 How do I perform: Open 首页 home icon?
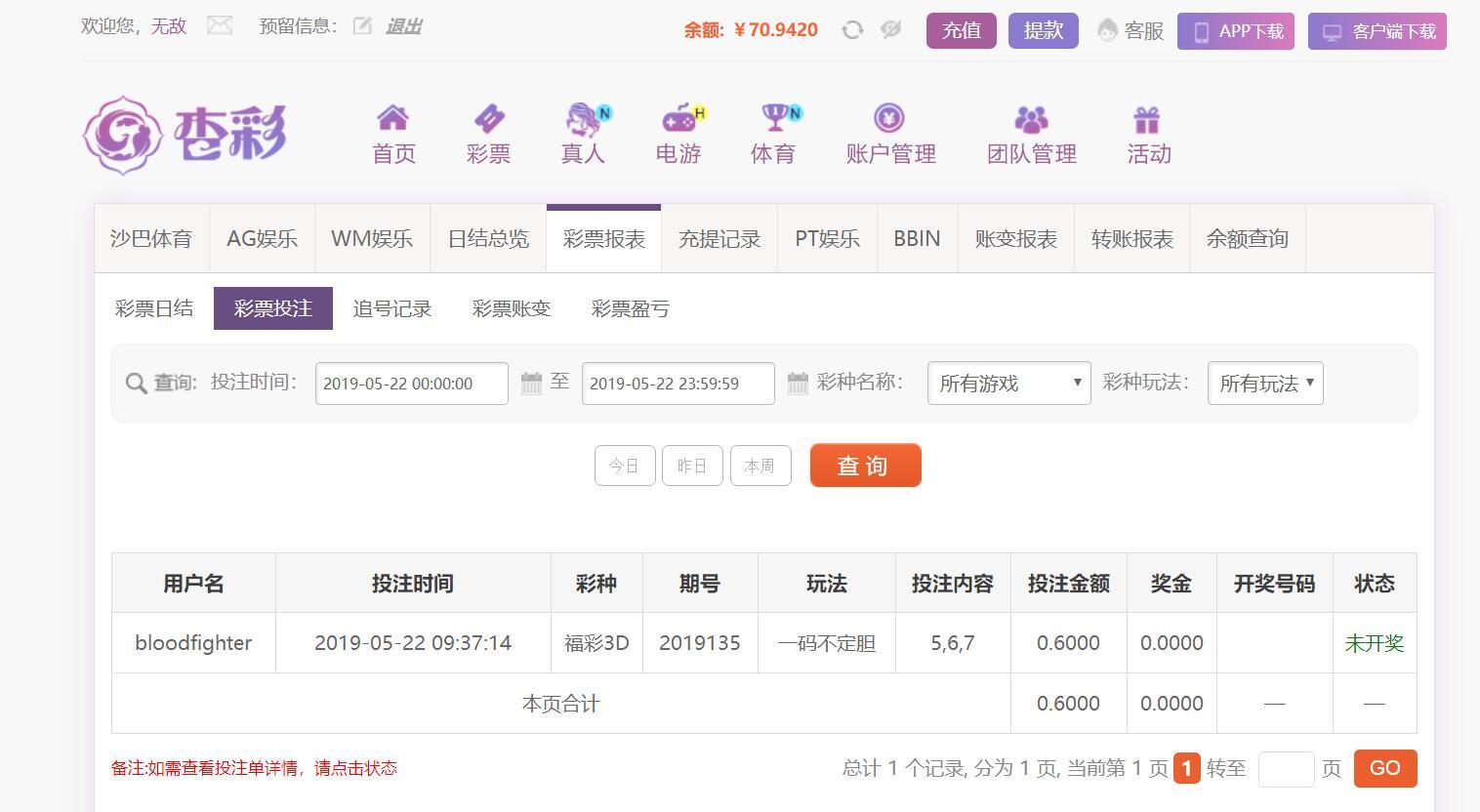click(393, 118)
